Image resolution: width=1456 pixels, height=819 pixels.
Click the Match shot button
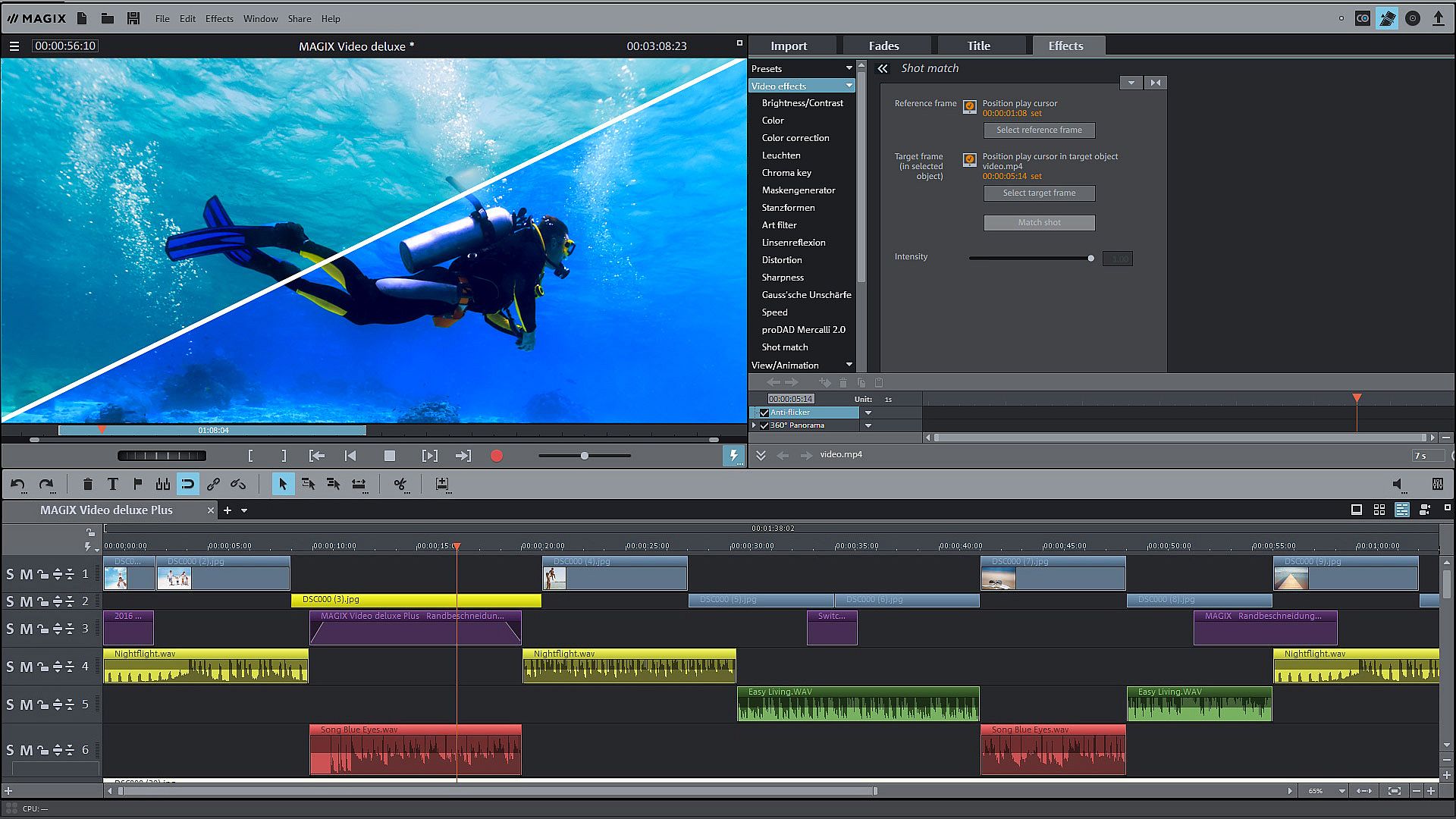1039,222
